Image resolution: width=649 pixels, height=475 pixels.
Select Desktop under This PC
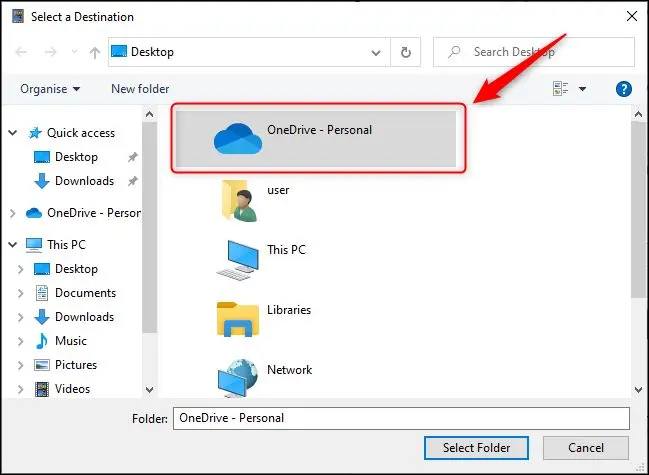click(76, 269)
